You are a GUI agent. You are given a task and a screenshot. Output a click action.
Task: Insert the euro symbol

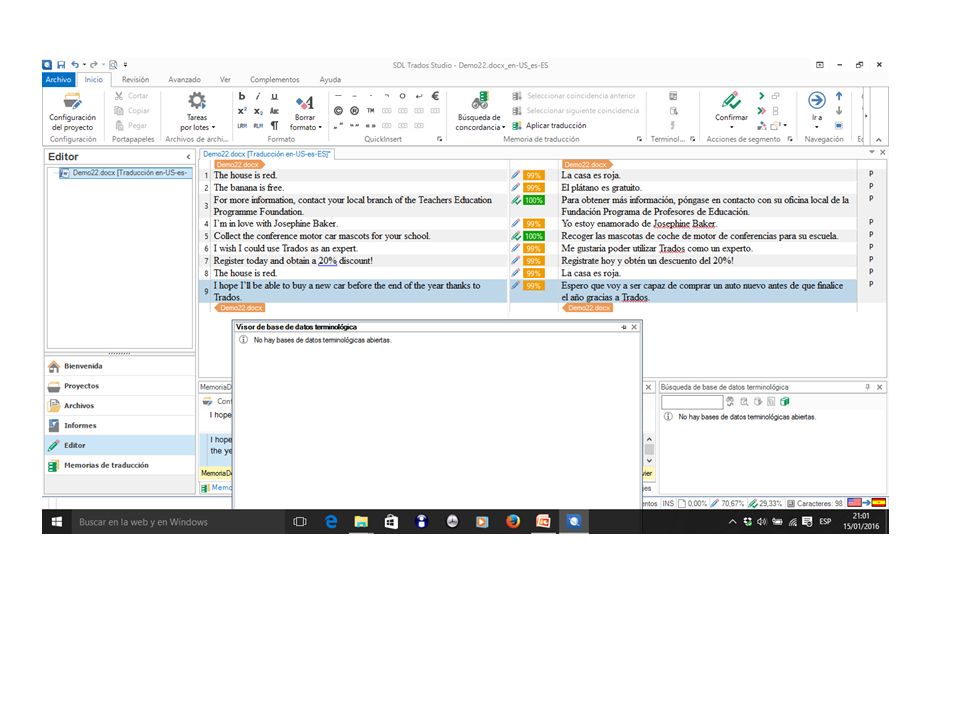point(435,96)
